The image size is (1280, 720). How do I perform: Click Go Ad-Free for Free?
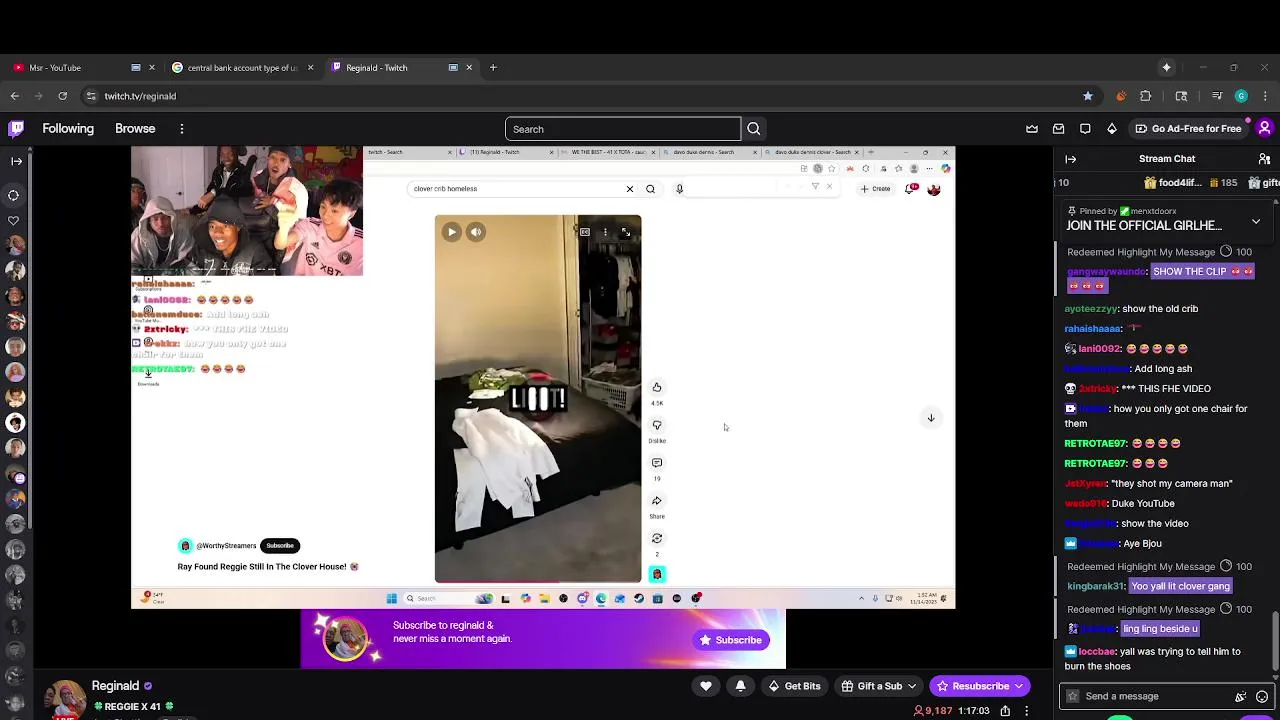1188,129
